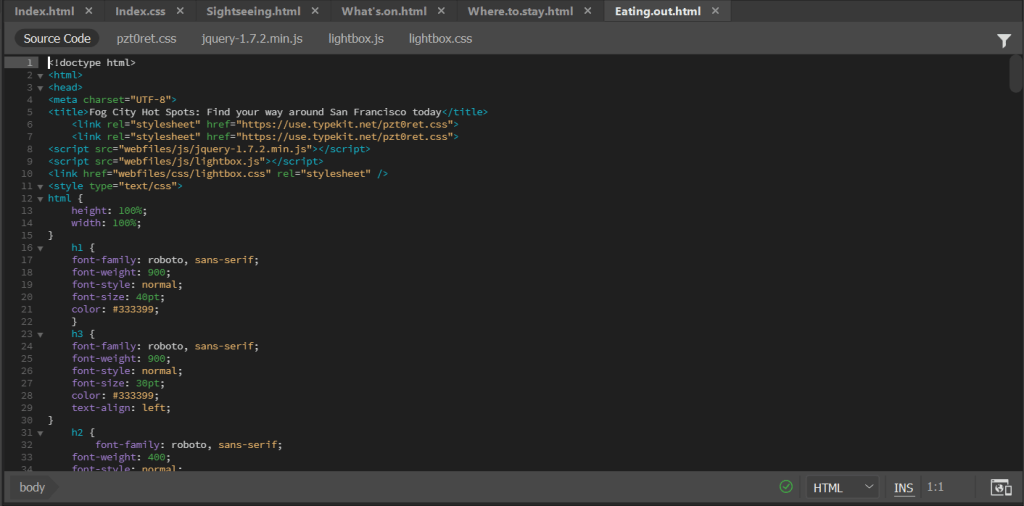Click the typekit stylesheet link on line 7
The width and height of the screenshot is (1024, 506).
coord(265,137)
